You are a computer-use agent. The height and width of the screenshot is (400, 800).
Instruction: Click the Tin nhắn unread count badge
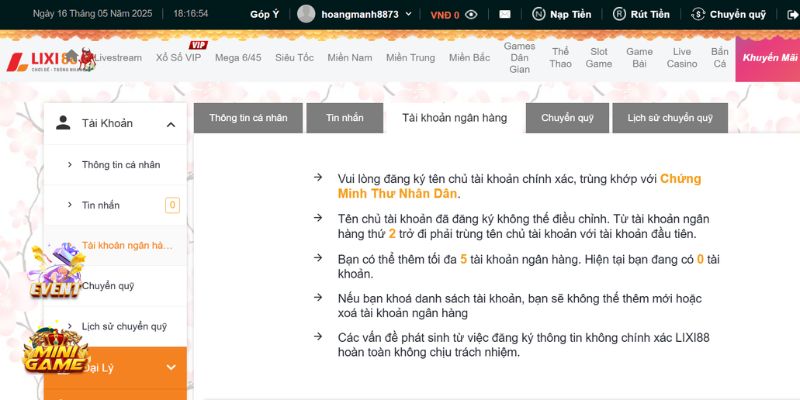coord(172,205)
